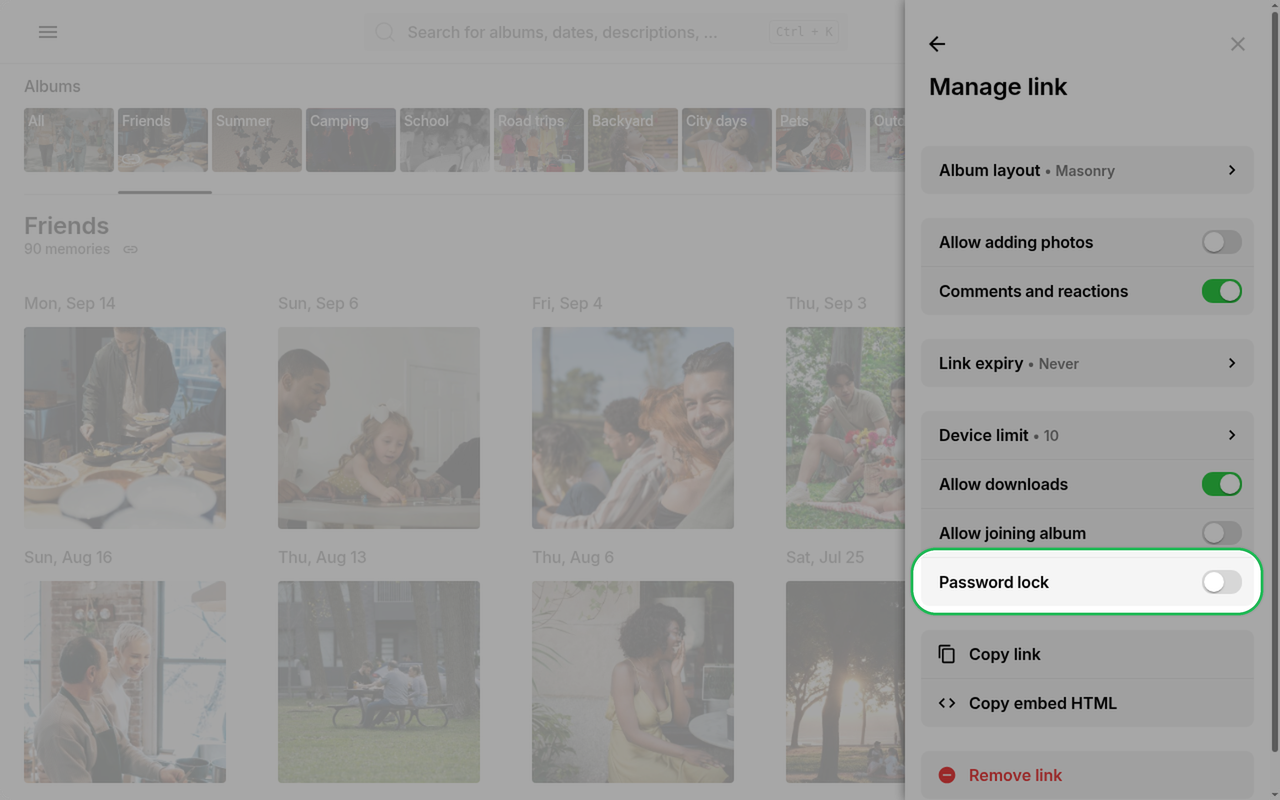
Task: Open the Mon, Sep 14 photo
Action: click(x=125, y=428)
